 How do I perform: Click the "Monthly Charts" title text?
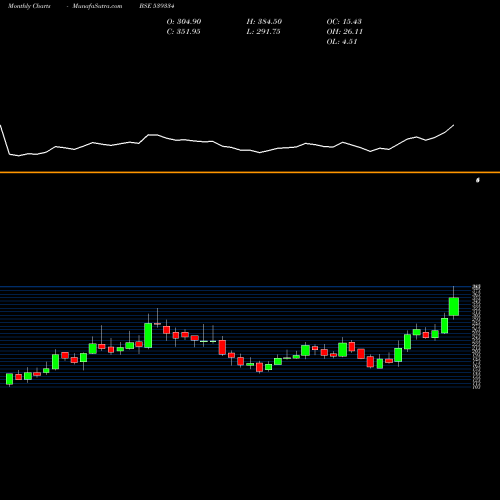click(x=29, y=6)
